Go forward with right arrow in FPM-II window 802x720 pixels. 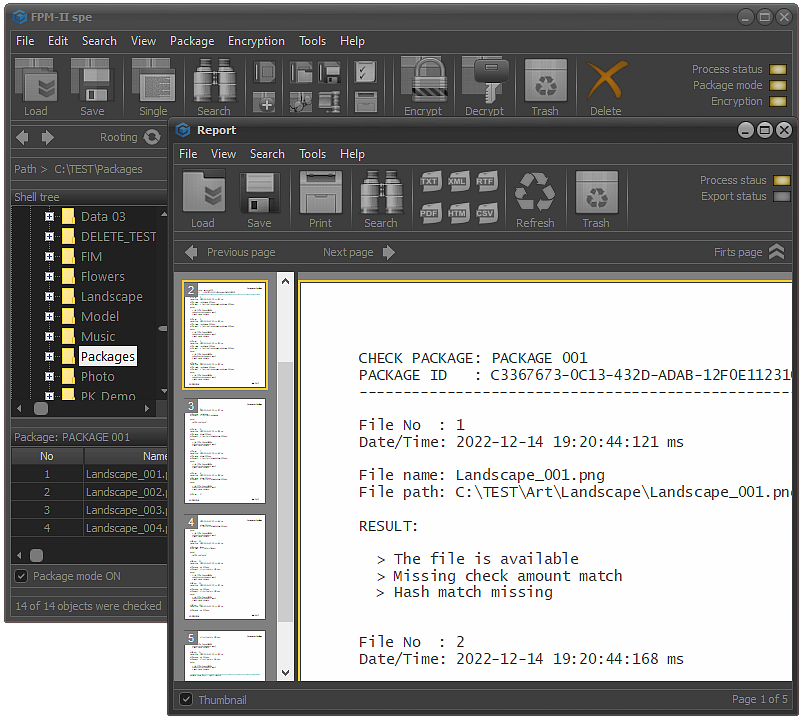[x=48, y=137]
